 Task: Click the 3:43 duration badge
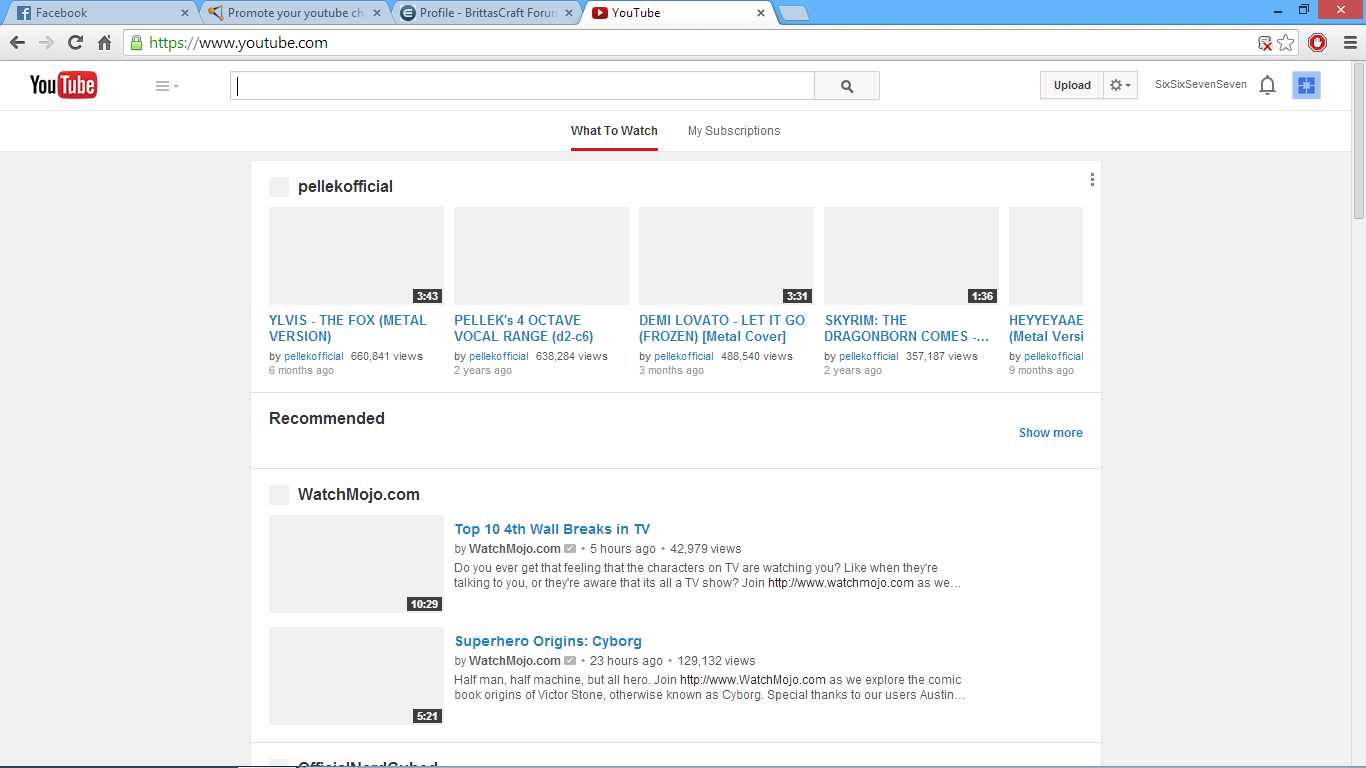428,296
